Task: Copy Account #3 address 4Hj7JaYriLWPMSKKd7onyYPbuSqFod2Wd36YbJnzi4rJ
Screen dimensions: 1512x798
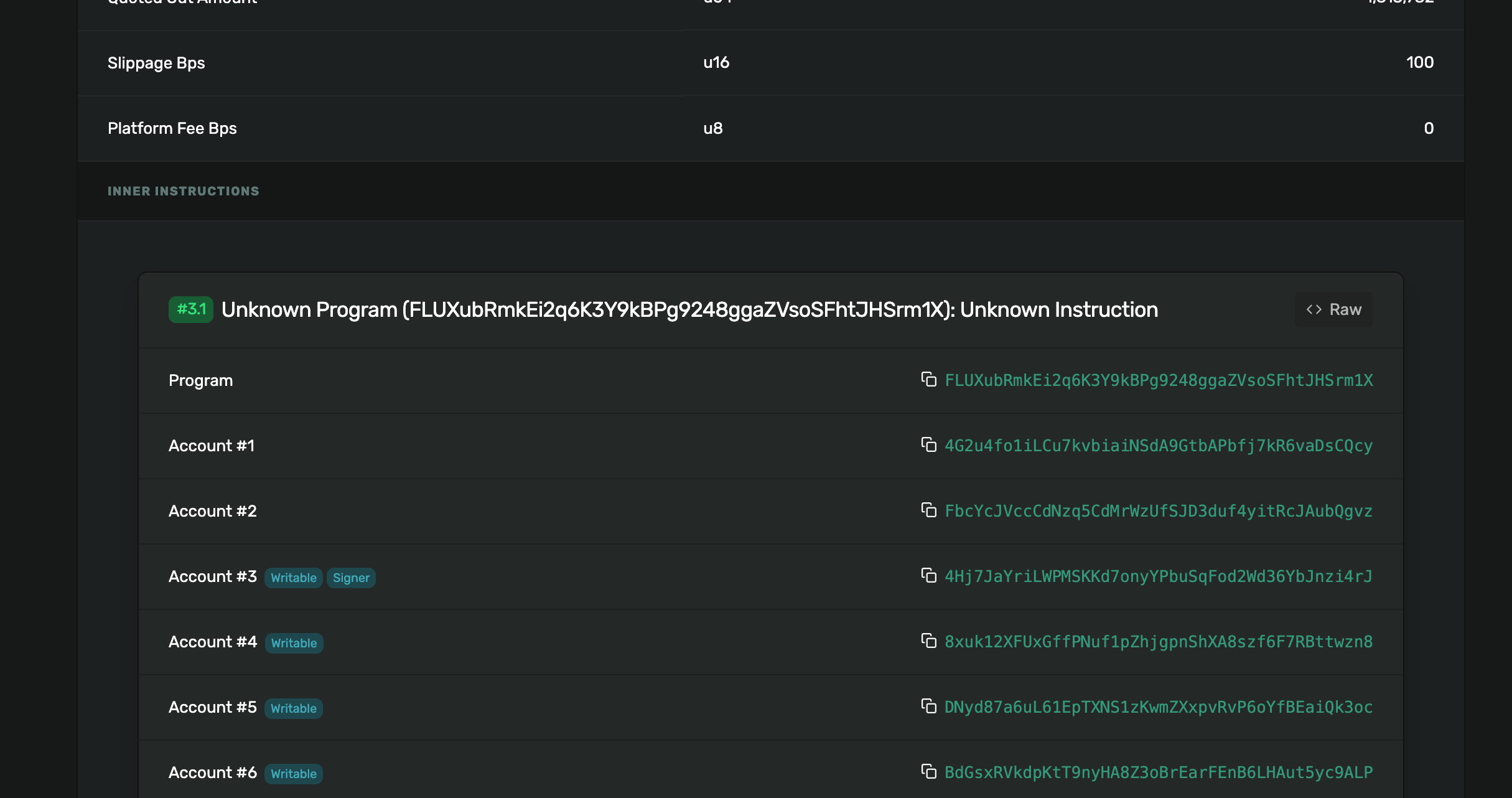Action: [x=927, y=576]
